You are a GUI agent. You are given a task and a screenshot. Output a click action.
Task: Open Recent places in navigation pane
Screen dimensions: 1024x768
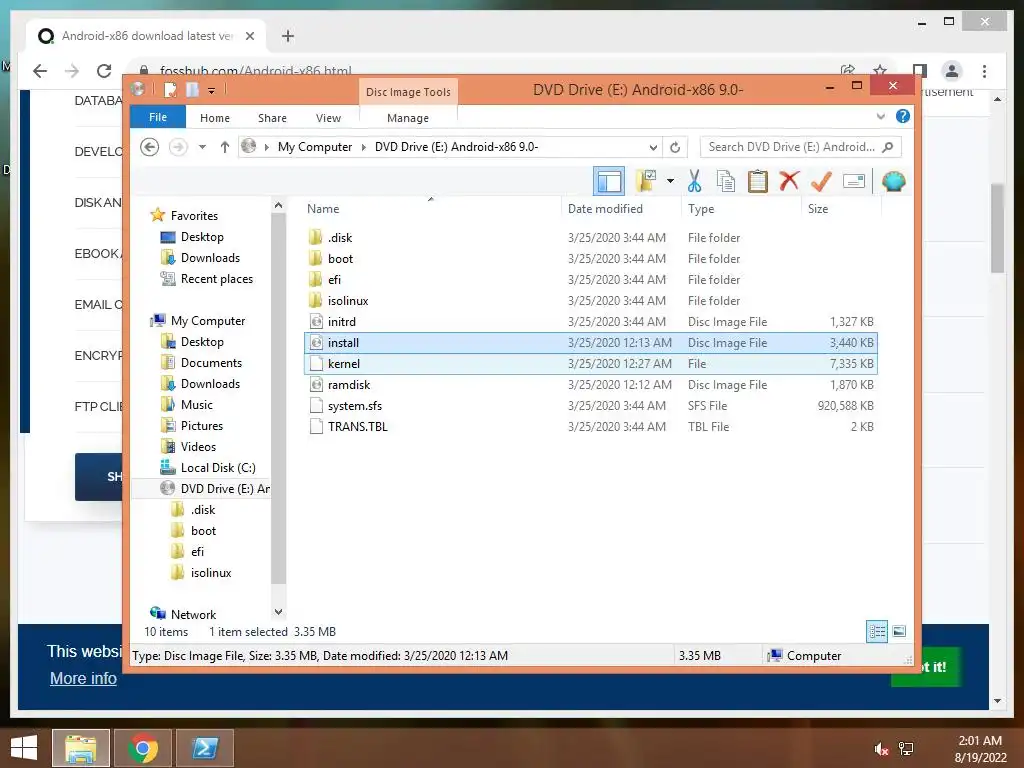[x=216, y=279]
